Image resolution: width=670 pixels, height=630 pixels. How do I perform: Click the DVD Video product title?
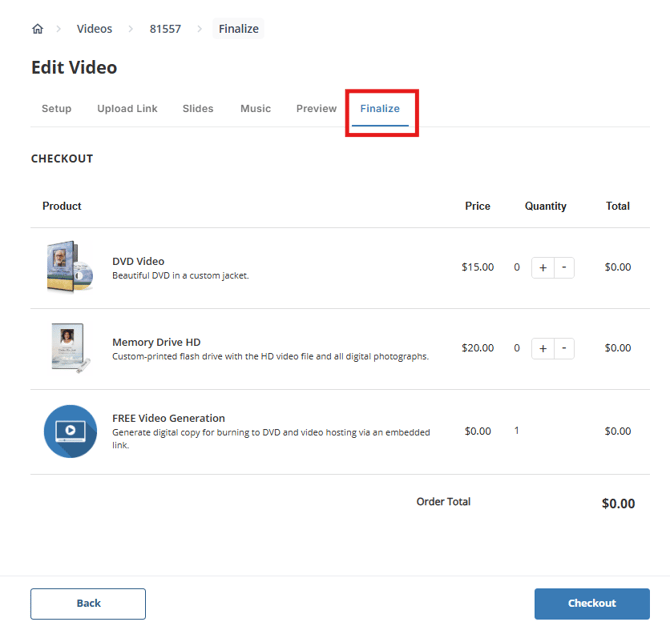click(x=138, y=261)
